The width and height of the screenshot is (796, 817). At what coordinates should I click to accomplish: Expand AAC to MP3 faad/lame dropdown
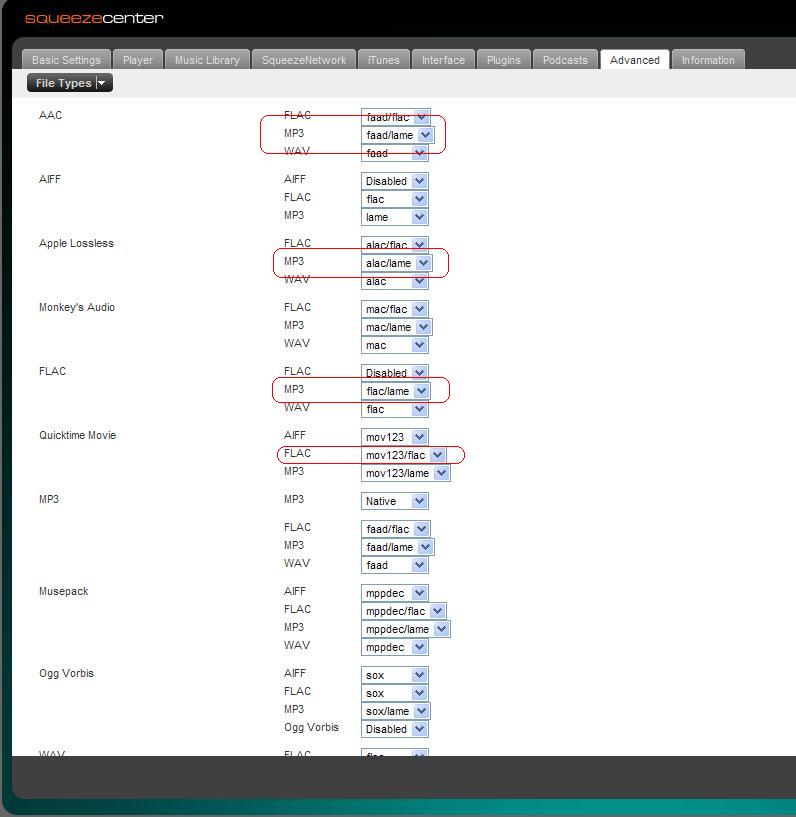tap(397, 135)
